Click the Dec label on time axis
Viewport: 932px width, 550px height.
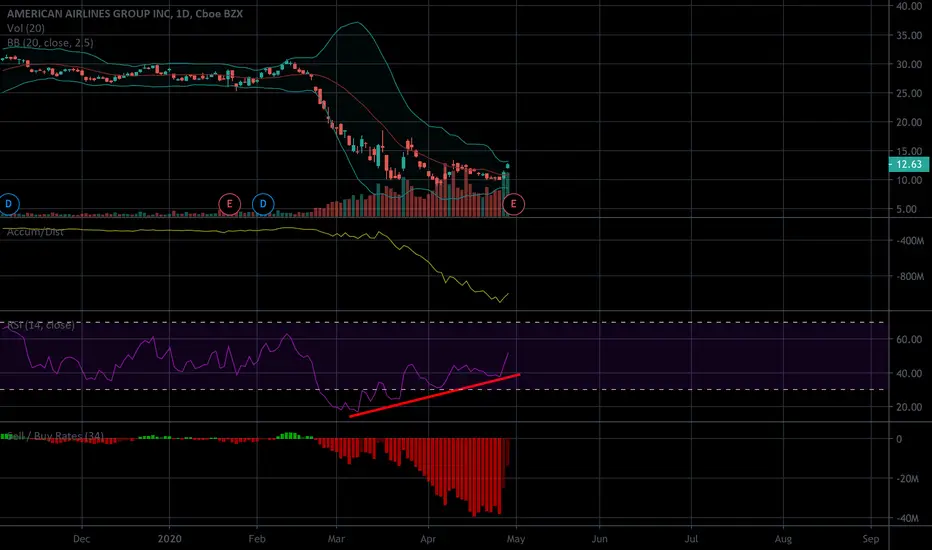click(x=81, y=539)
